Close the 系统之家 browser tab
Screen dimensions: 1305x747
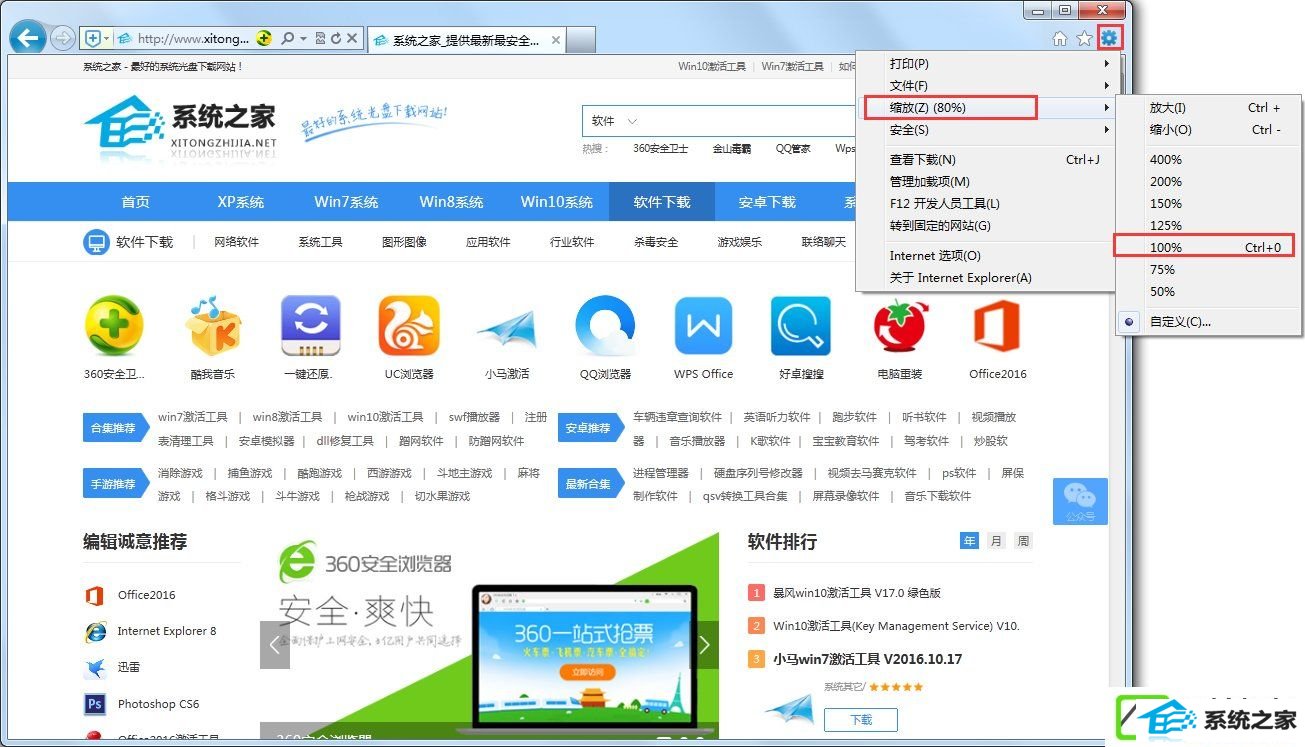coord(554,40)
